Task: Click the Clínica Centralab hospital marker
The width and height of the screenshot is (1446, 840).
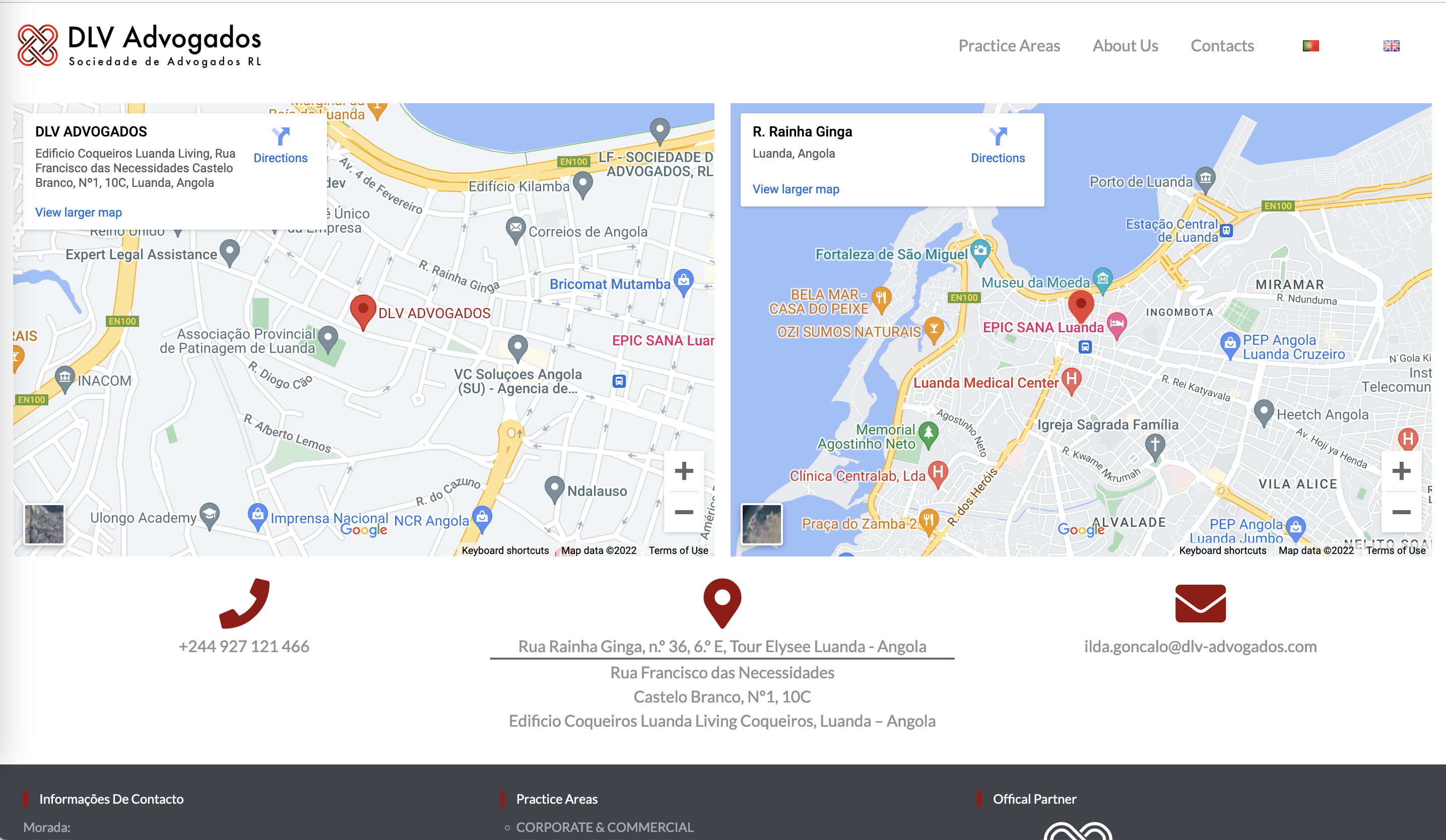Action: pyautogui.click(x=938, y=475)
